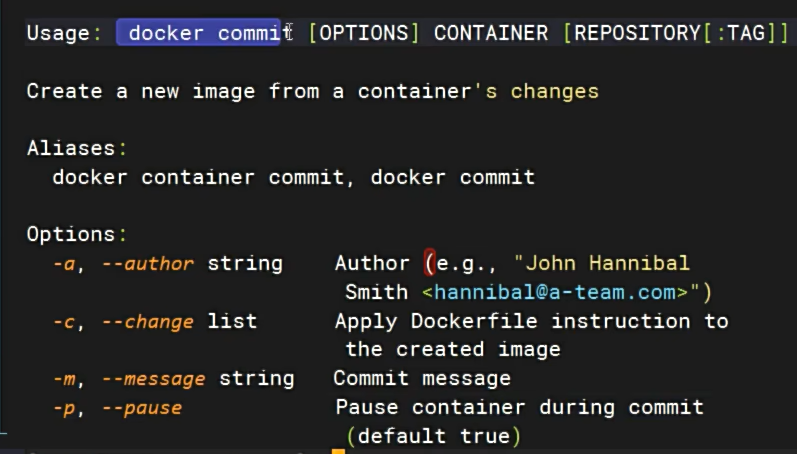Image resolution: width=797 pixels, height=454 pixels.
Task: Click the [REPOSITORY[:TAG]] argument text
Action: (676, 33)
